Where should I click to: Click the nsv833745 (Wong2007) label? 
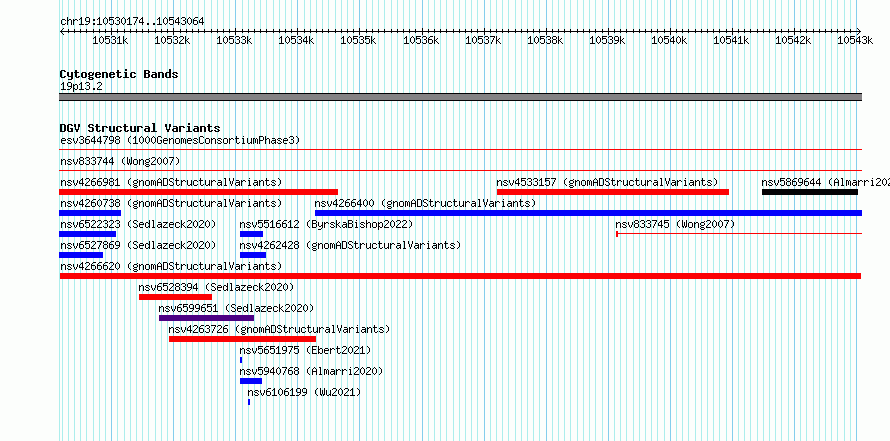(x=675, y=225)
